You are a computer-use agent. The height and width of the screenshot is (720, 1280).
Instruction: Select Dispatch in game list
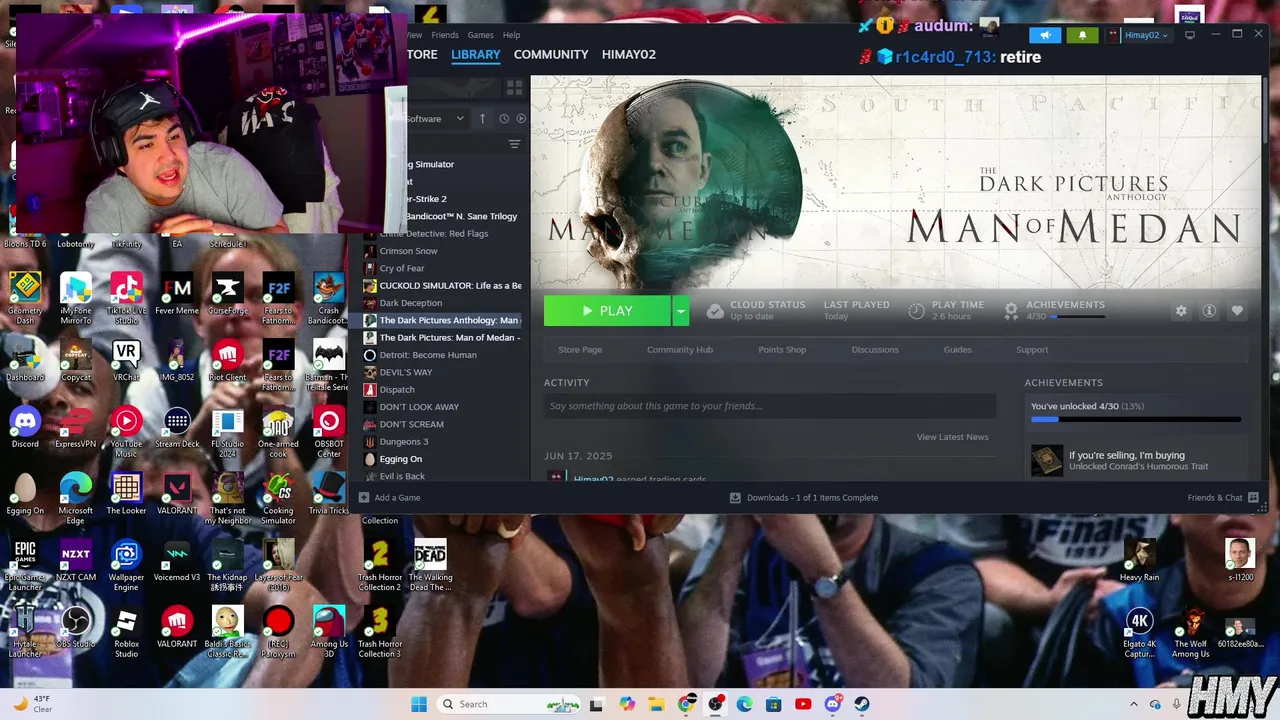[x=397, y=389]
